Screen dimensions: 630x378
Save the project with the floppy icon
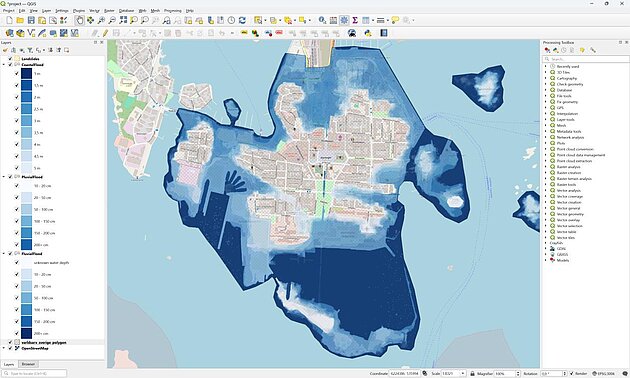point(31,20)
